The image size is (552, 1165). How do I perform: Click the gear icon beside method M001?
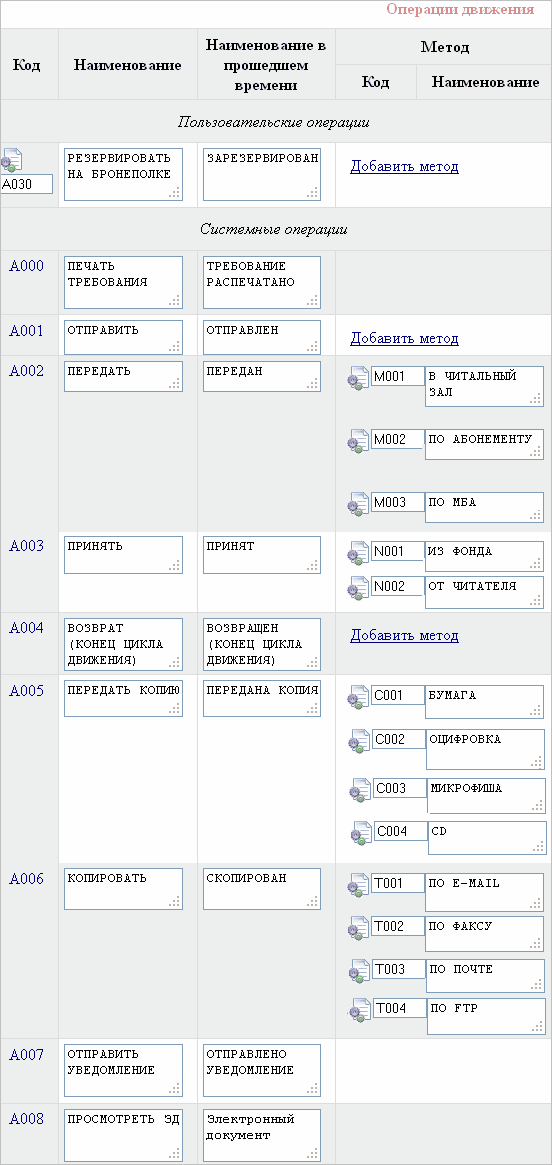359,379
